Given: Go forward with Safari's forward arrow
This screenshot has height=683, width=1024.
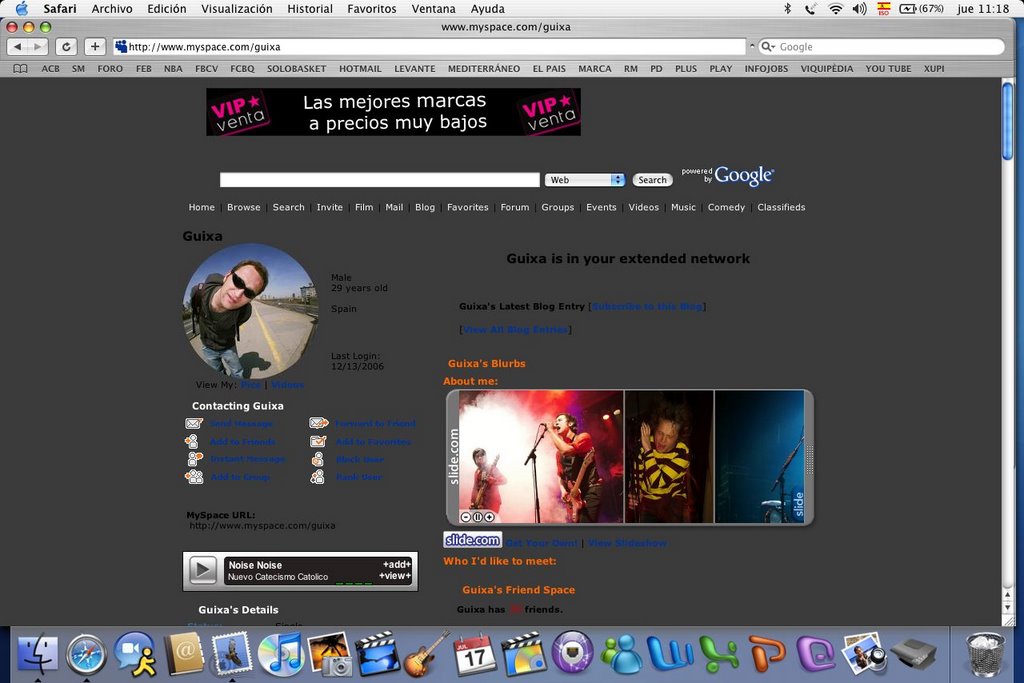Looking at the screenshot, I should [x=38, y=46].
